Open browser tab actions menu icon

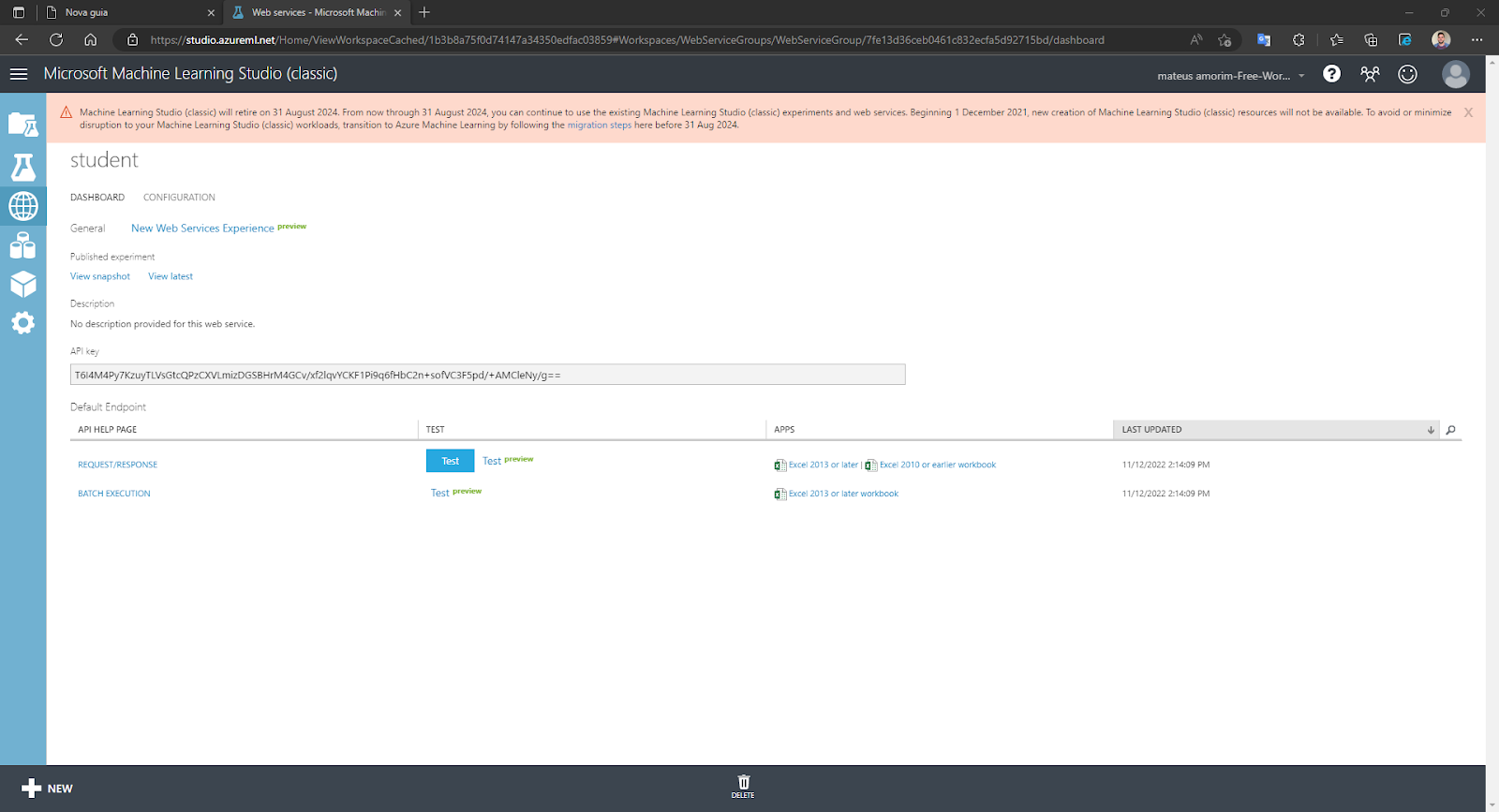tap(18, 12)
